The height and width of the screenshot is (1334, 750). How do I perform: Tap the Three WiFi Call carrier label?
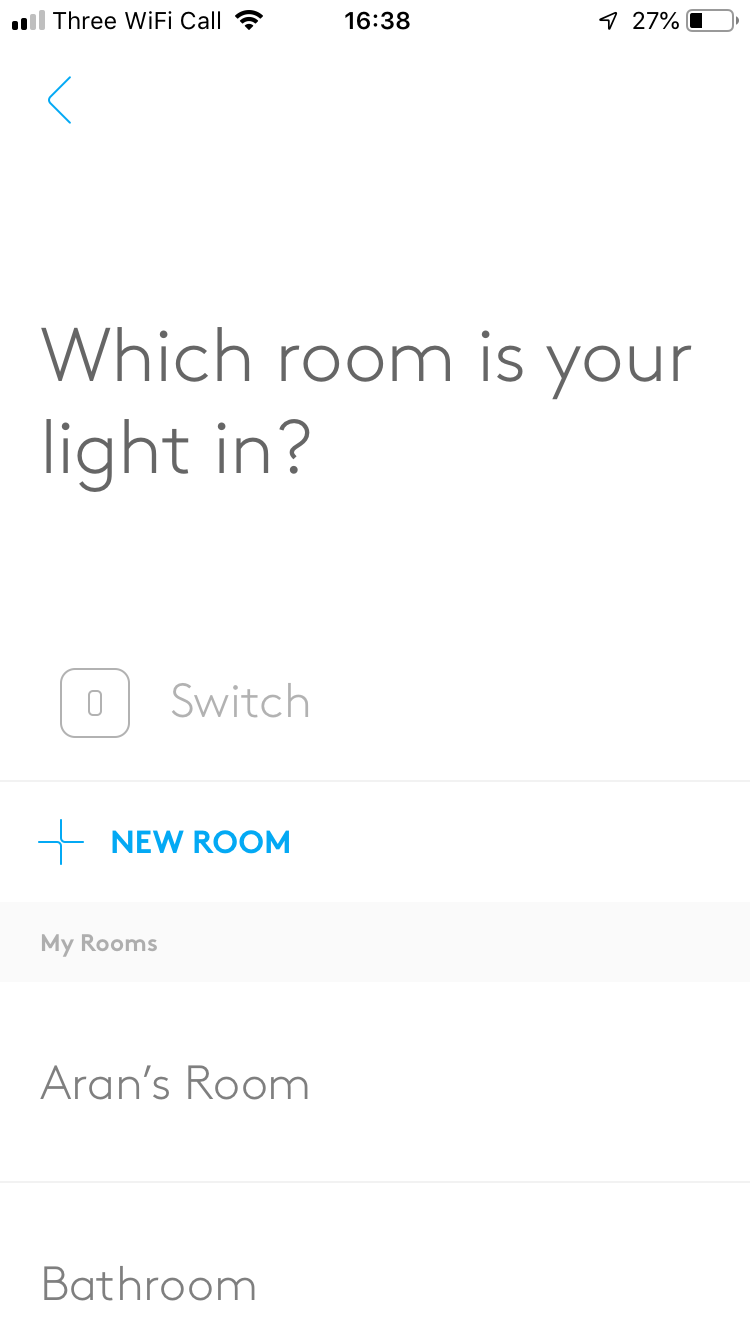point(137,20)
